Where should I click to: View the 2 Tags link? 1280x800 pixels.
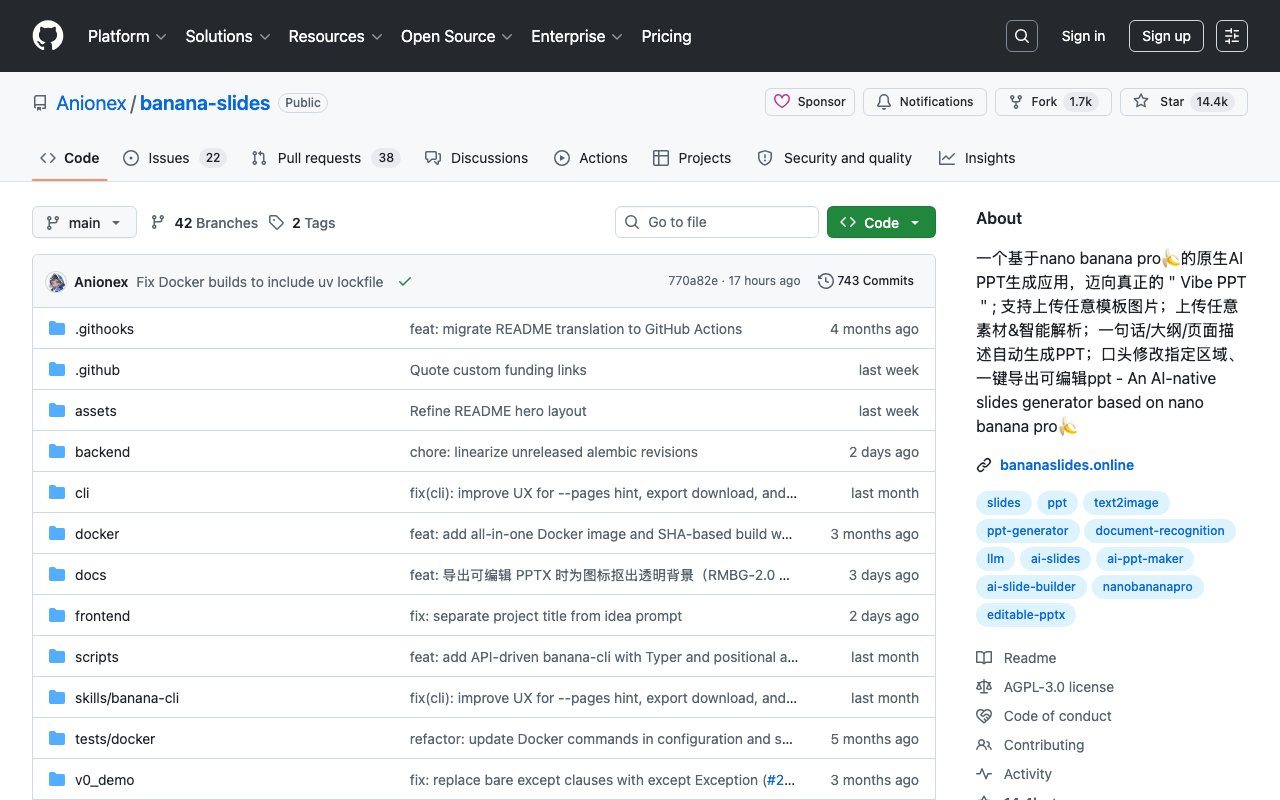point(302,223)
